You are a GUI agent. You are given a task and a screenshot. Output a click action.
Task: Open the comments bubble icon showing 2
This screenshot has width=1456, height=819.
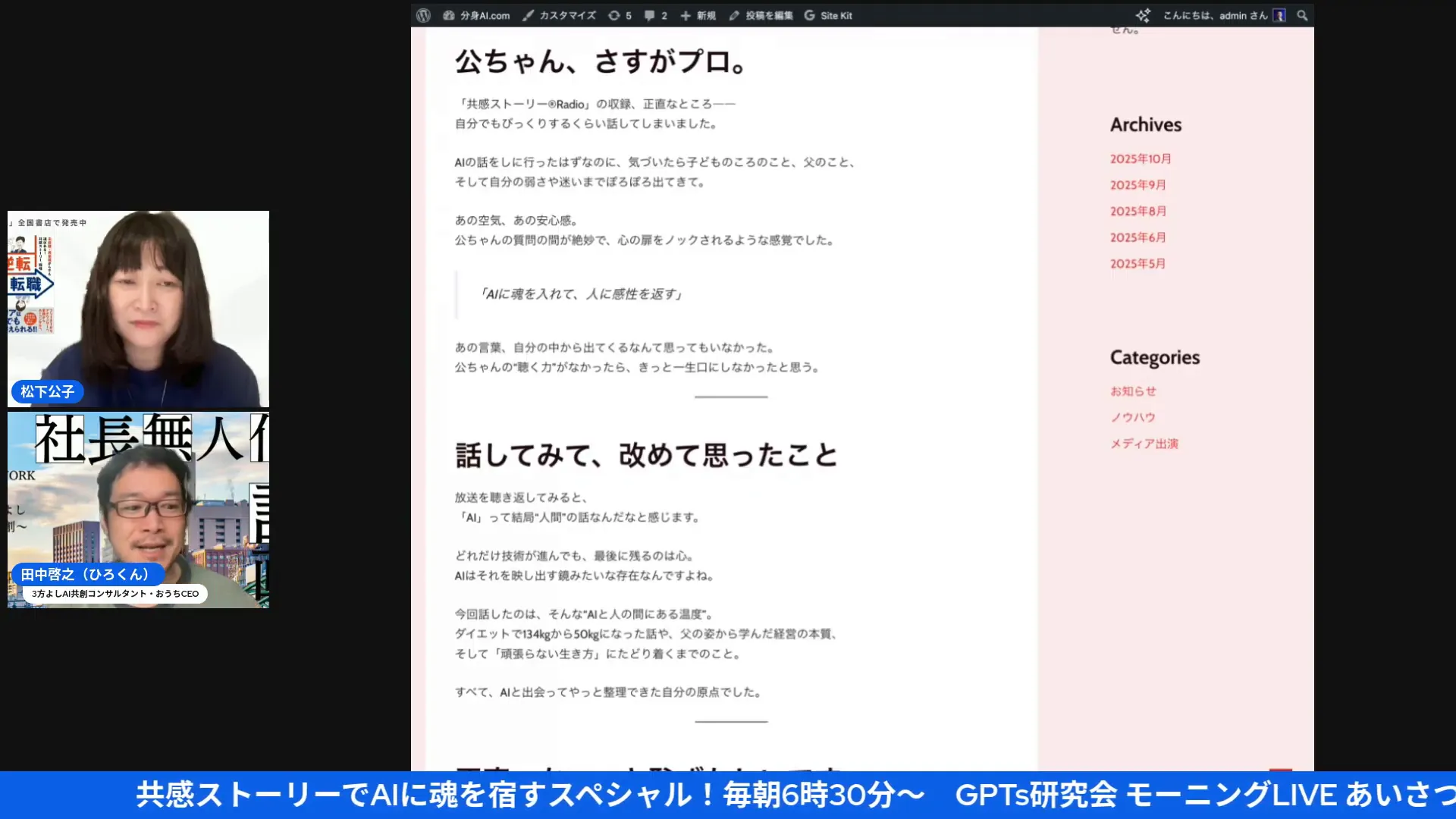(x=646, y=14)
